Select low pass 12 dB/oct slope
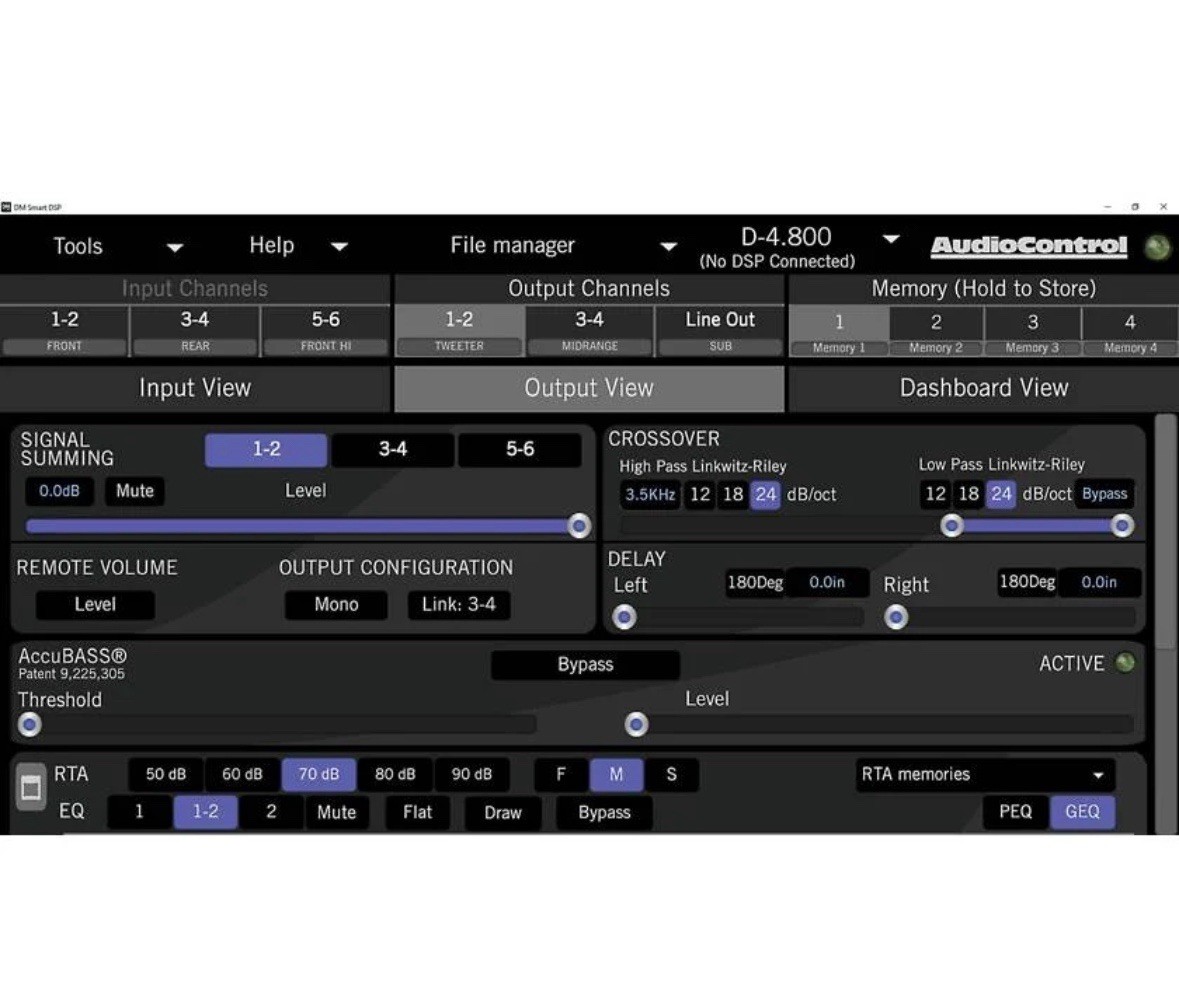 coord(935,494)
